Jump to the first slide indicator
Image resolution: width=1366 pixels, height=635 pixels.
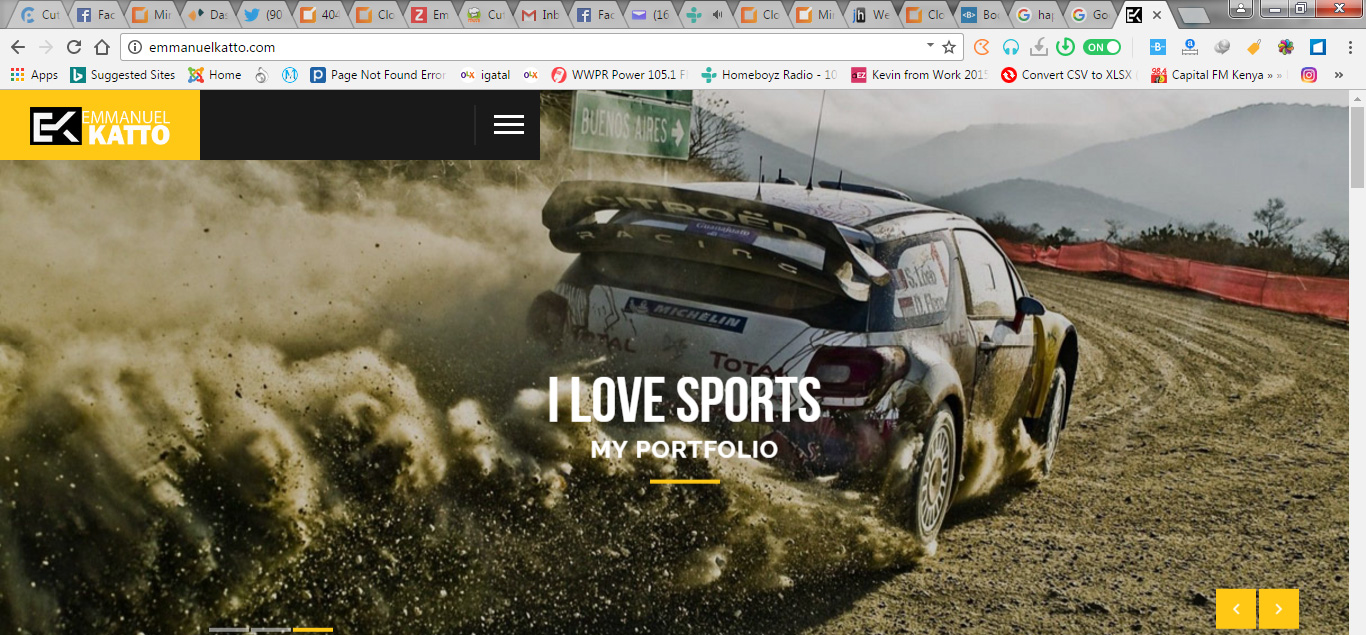click(x=228, y=630)
